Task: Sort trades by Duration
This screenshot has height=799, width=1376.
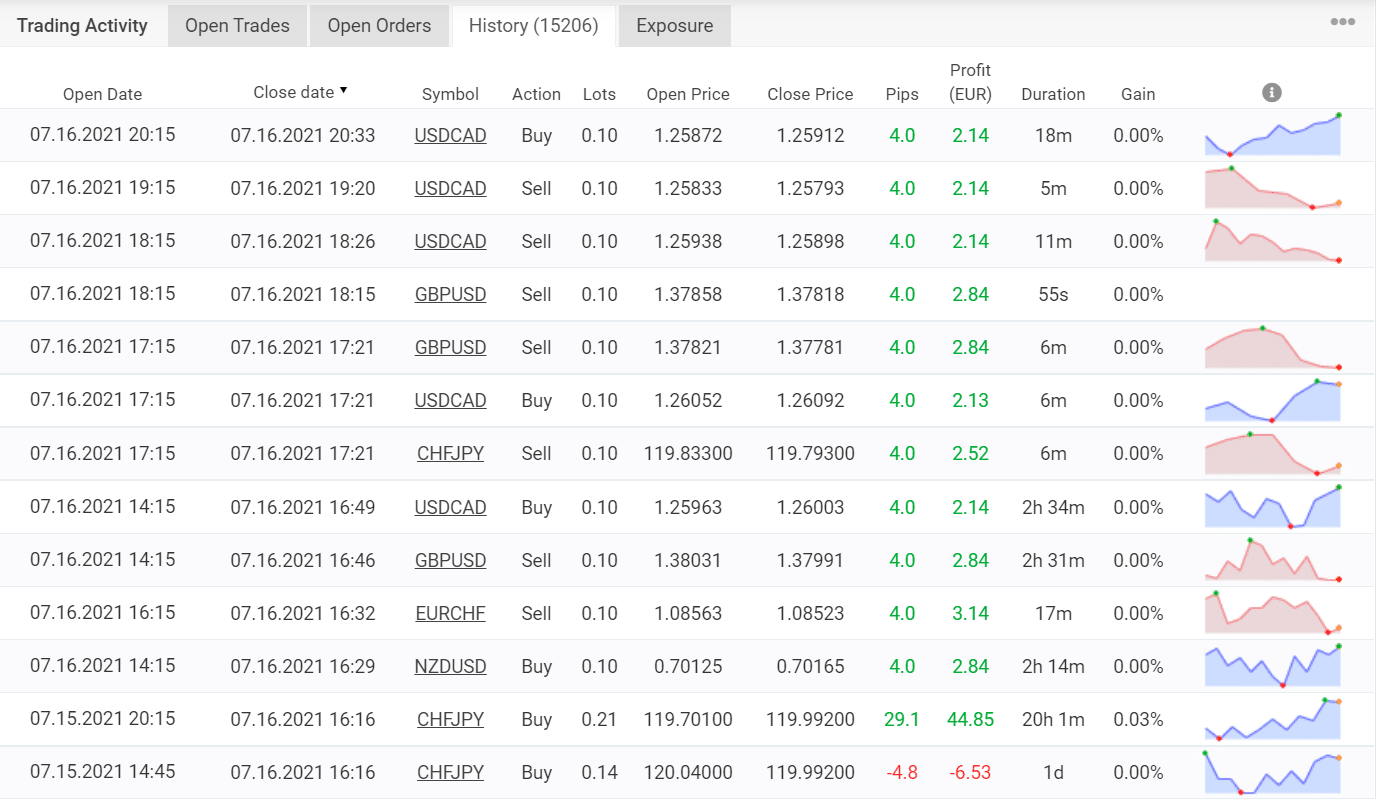Action: (1053, 93)
